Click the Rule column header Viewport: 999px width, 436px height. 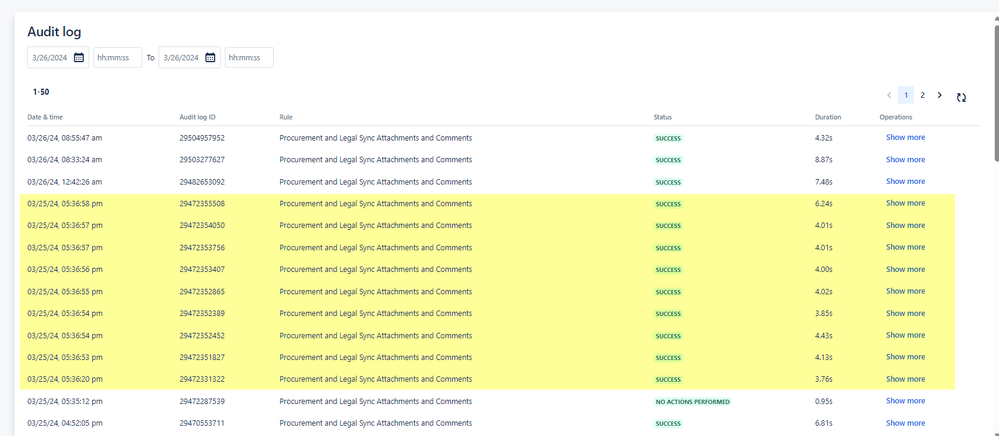tap(285, 117)
